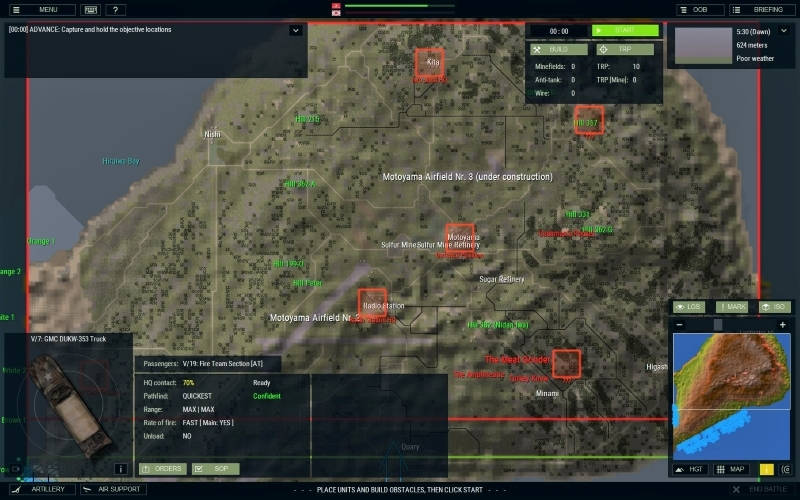800x500 pixels.
Task: Click the Minefields count value
Action: 573,66
